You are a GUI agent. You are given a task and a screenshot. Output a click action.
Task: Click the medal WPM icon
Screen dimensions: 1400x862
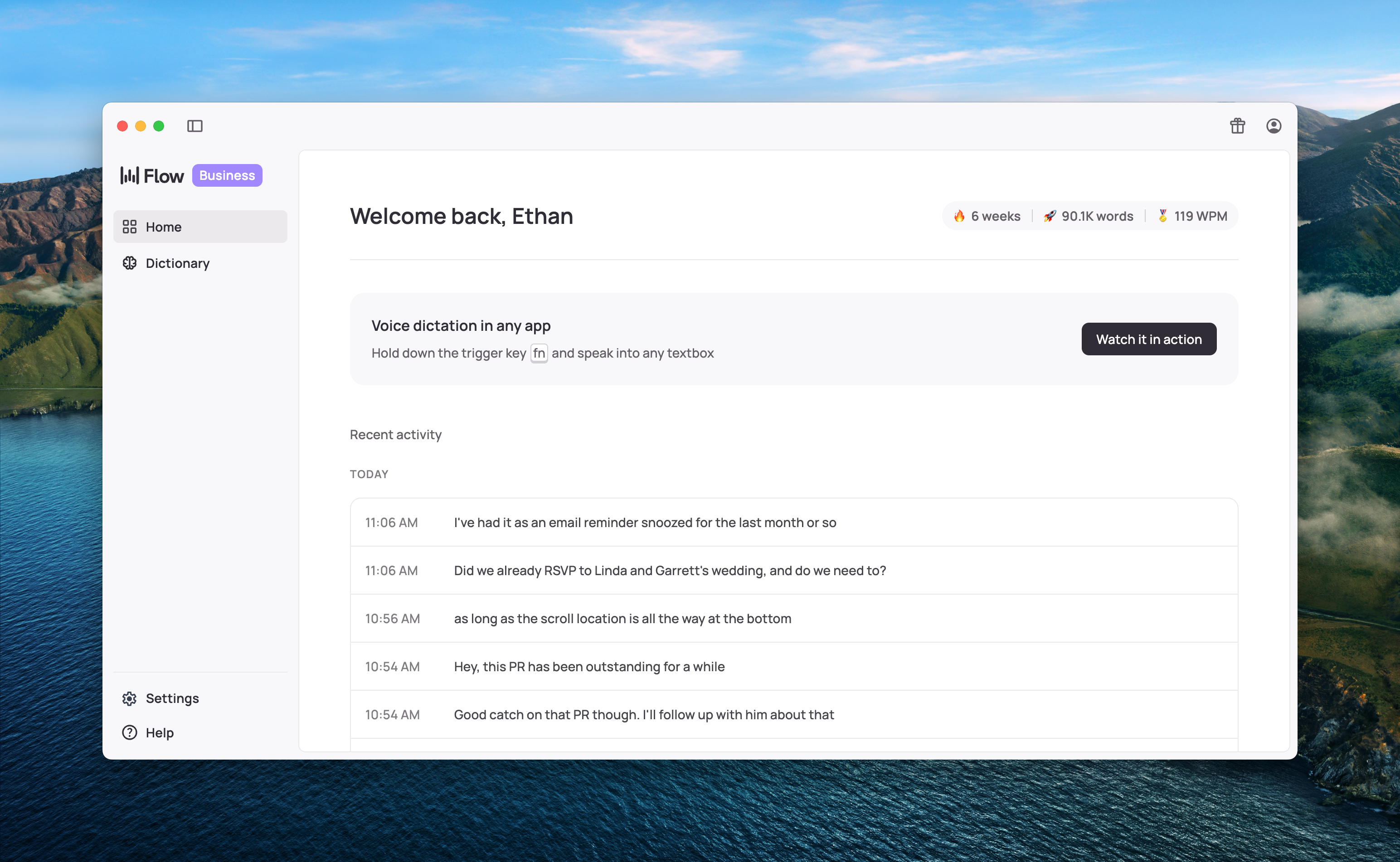point(1163,216)
